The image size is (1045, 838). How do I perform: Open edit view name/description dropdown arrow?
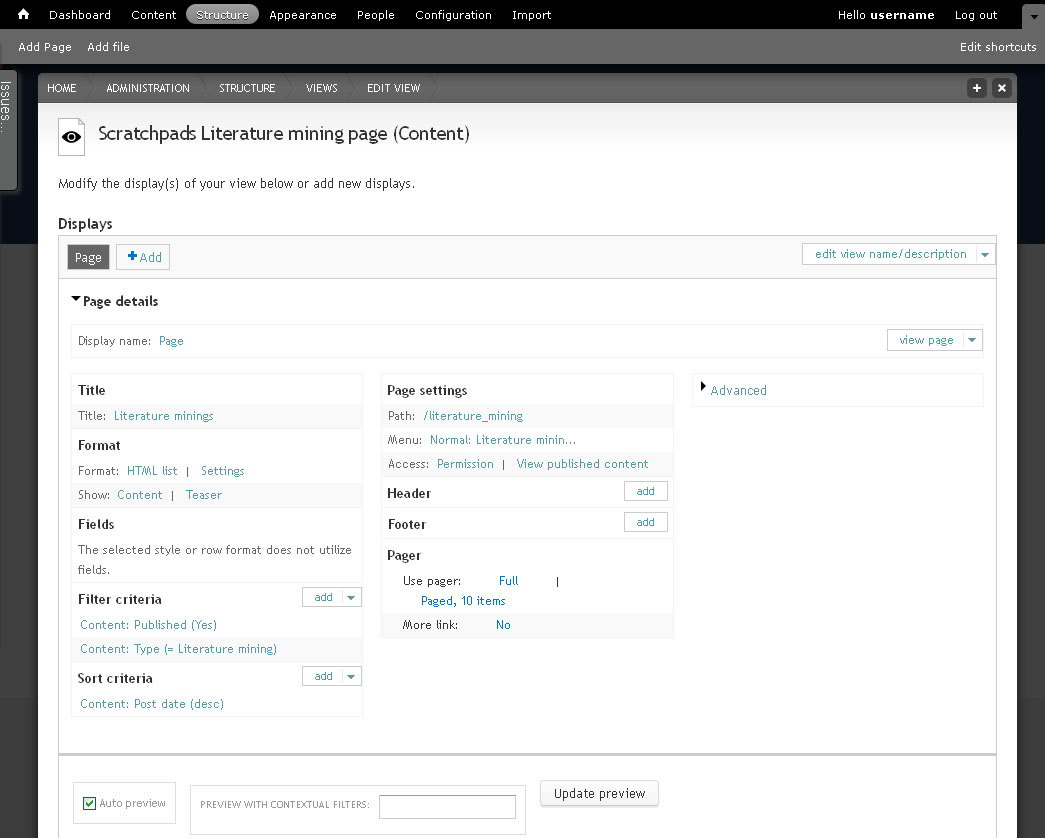985,254
